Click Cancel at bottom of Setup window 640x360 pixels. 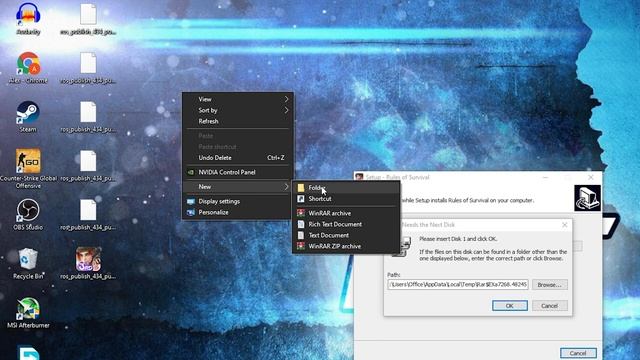578,353
